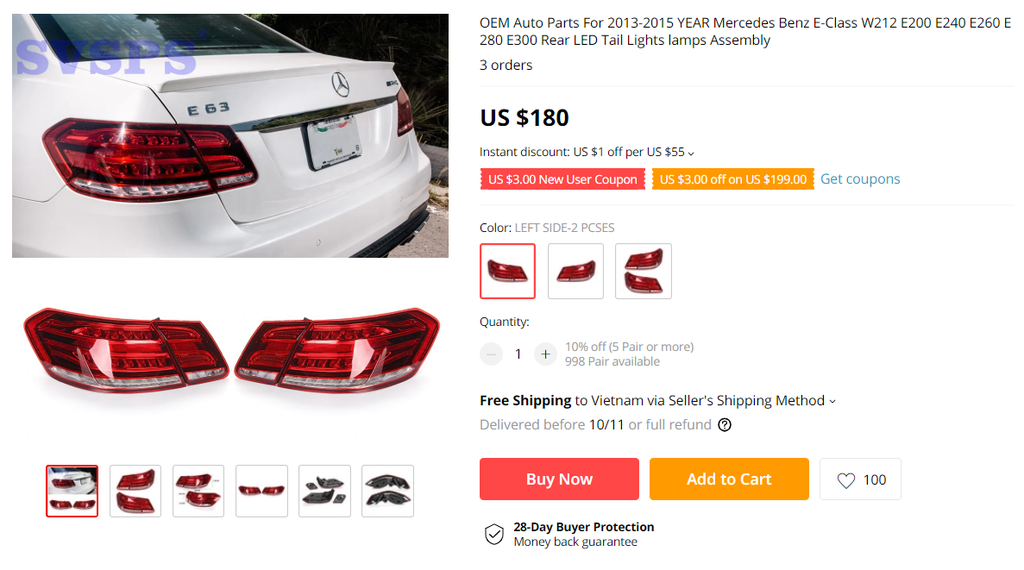The height and width of the screenshot is (570, 1024).
Task: Click the US $3.00 New User Coupon tag
Action: coord(563,179)
